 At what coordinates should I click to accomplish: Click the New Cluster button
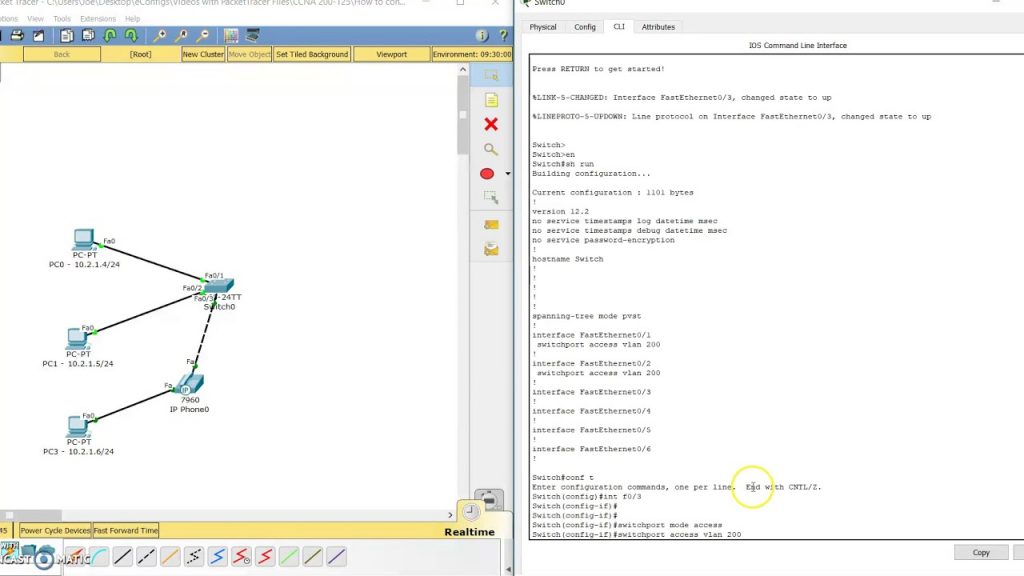coord(203,54)
